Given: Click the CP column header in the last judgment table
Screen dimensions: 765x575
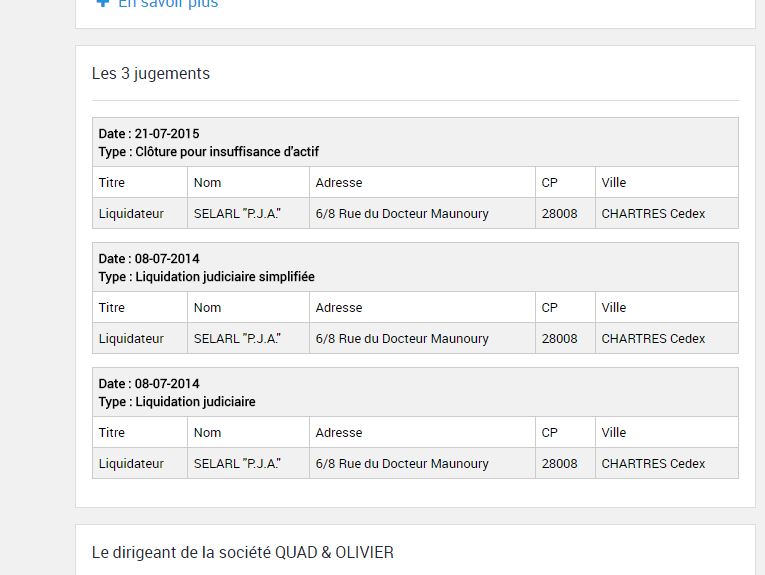Looking at the screenshot, I should [x=550, y=433].
